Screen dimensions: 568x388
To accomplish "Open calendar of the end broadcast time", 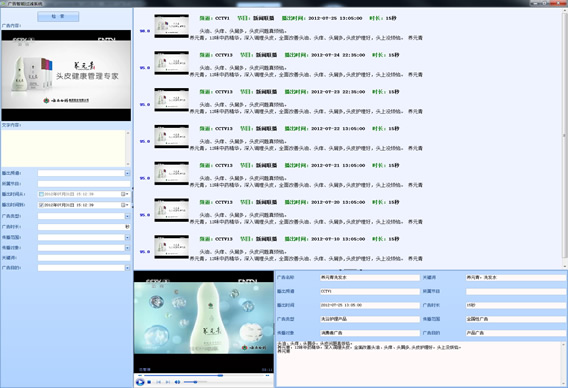I will (125, 205).
